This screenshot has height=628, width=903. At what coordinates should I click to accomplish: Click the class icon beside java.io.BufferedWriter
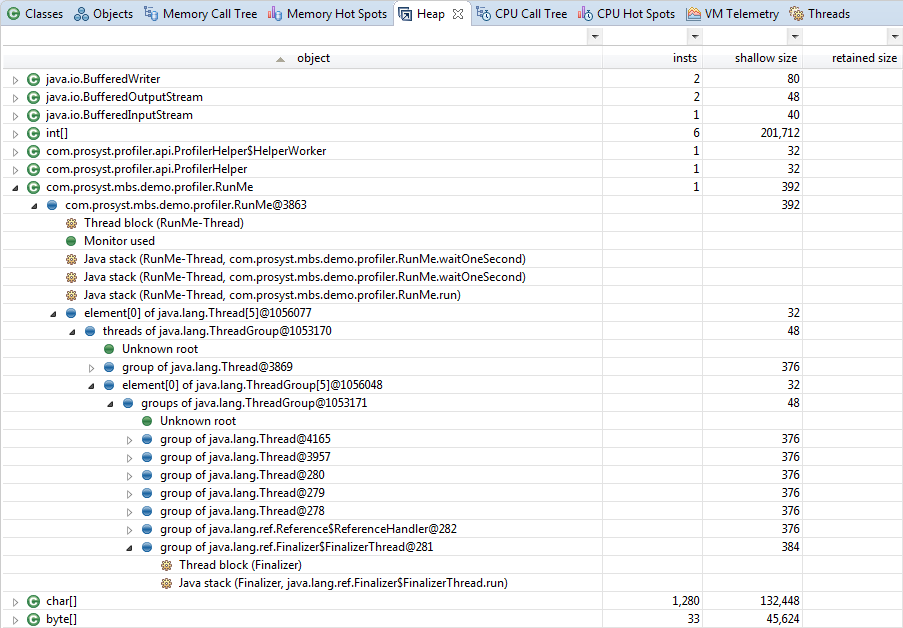[x=34, y=79]
